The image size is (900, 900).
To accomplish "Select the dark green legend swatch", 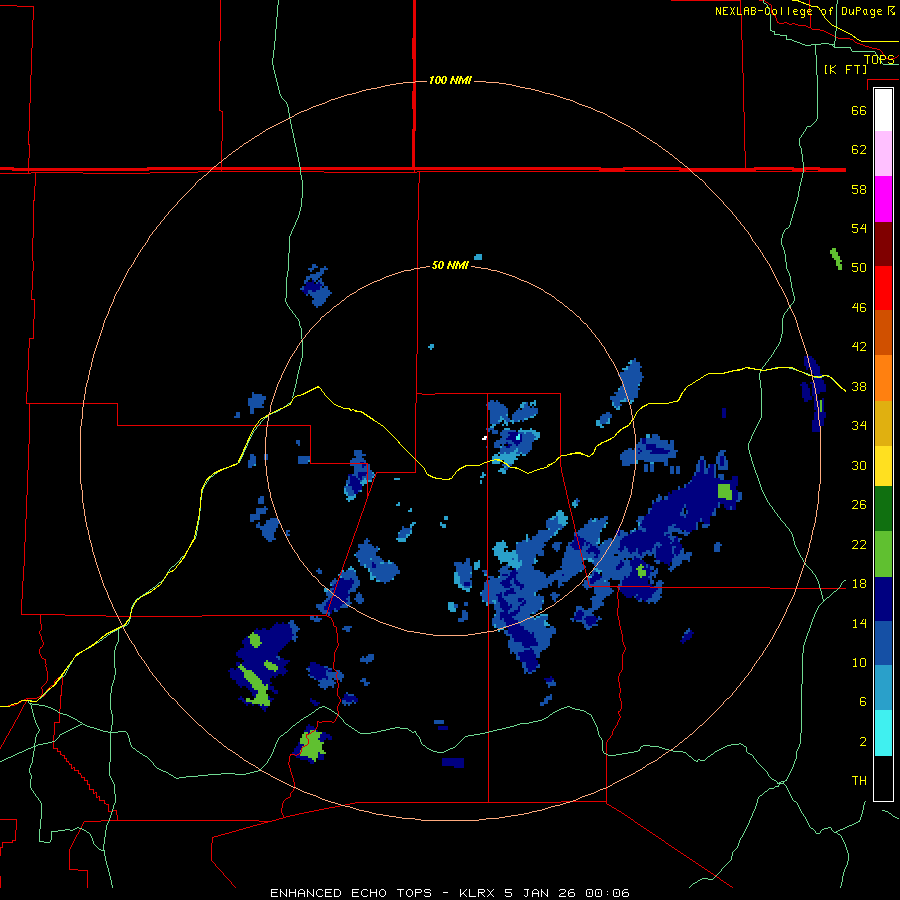I will coord(883,509).
